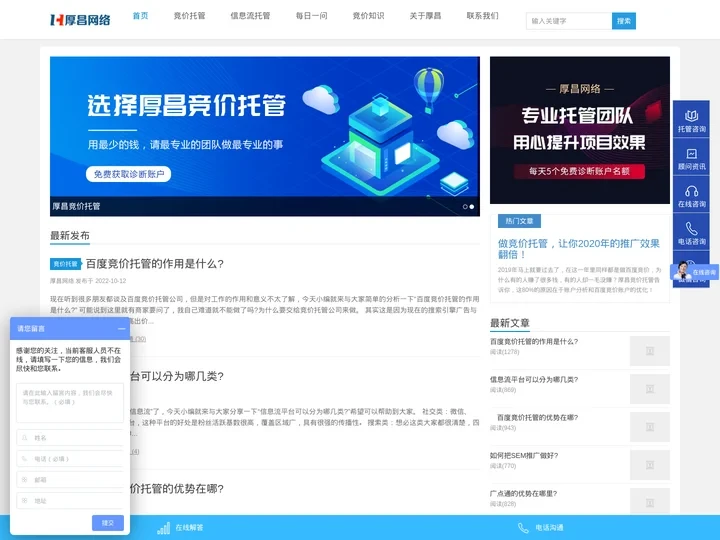The image size is (720, 540).
Task: Open the 每日一问 nav item
Action: pos(311,16)
